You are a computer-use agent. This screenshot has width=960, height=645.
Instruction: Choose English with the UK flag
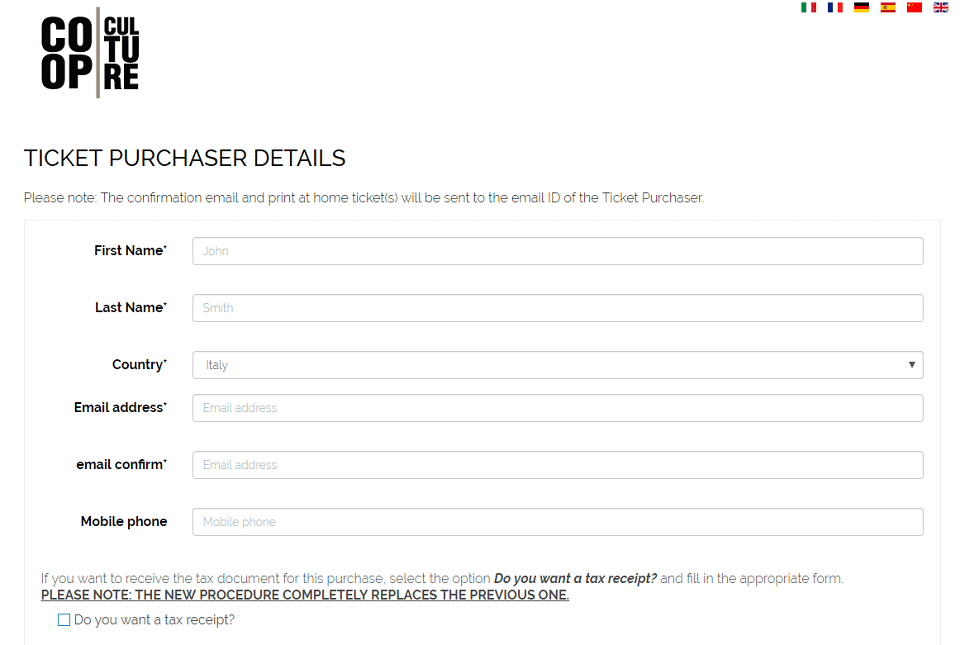tap(940, 7)
